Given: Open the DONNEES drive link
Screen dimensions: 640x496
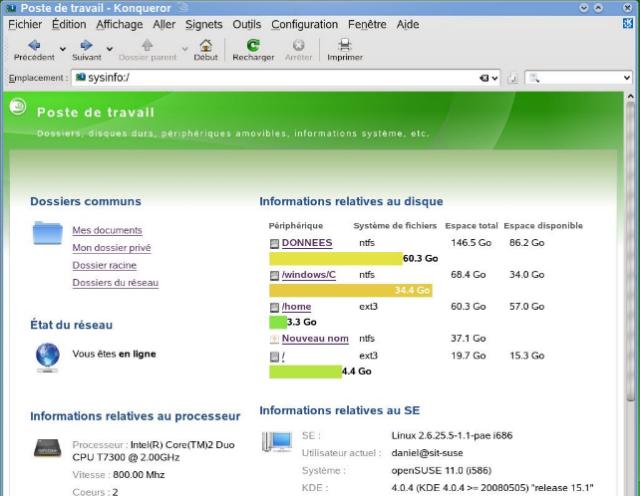Looking at the screenshot, I should pos(307,243).
